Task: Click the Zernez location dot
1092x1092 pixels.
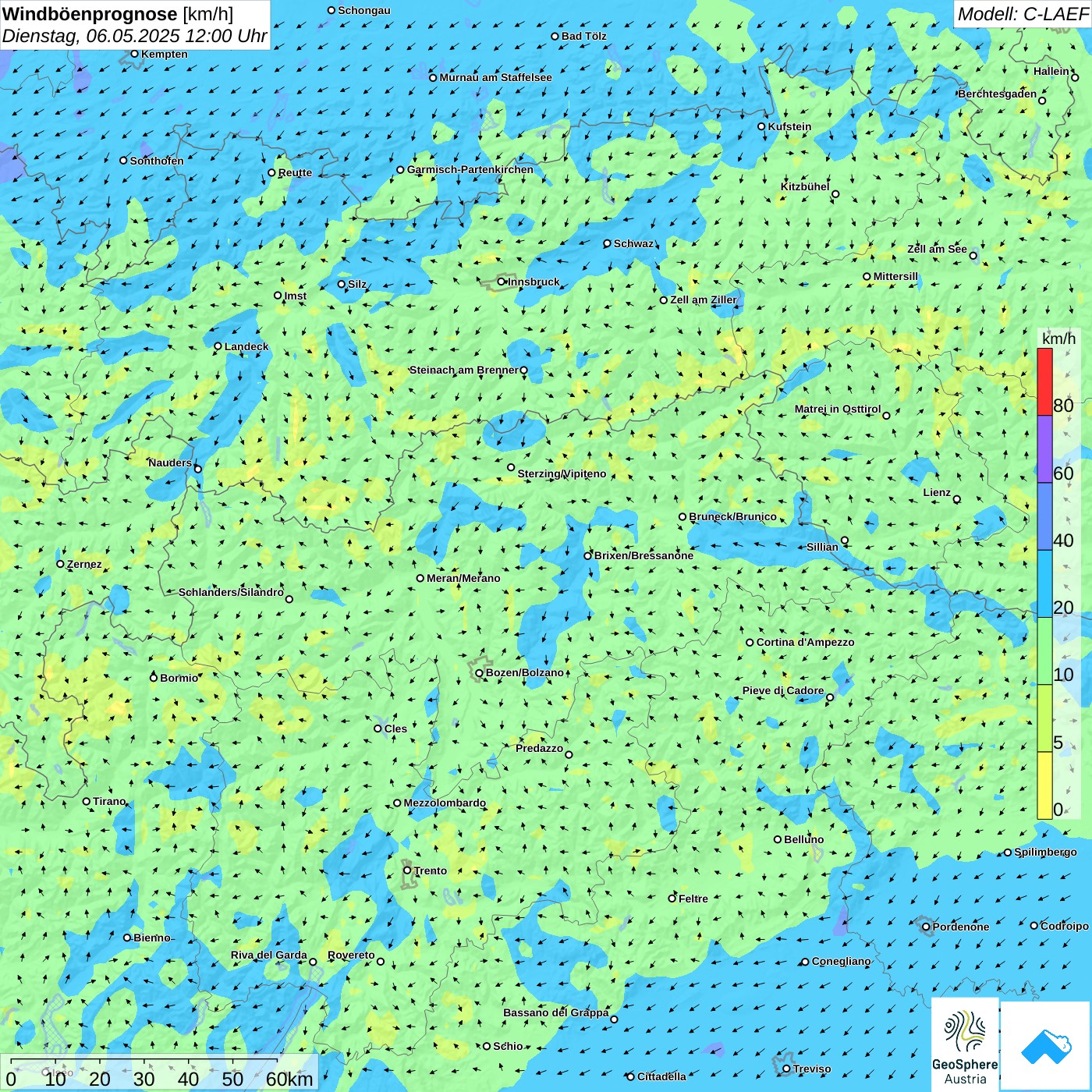Action: (x=61, y=564)
